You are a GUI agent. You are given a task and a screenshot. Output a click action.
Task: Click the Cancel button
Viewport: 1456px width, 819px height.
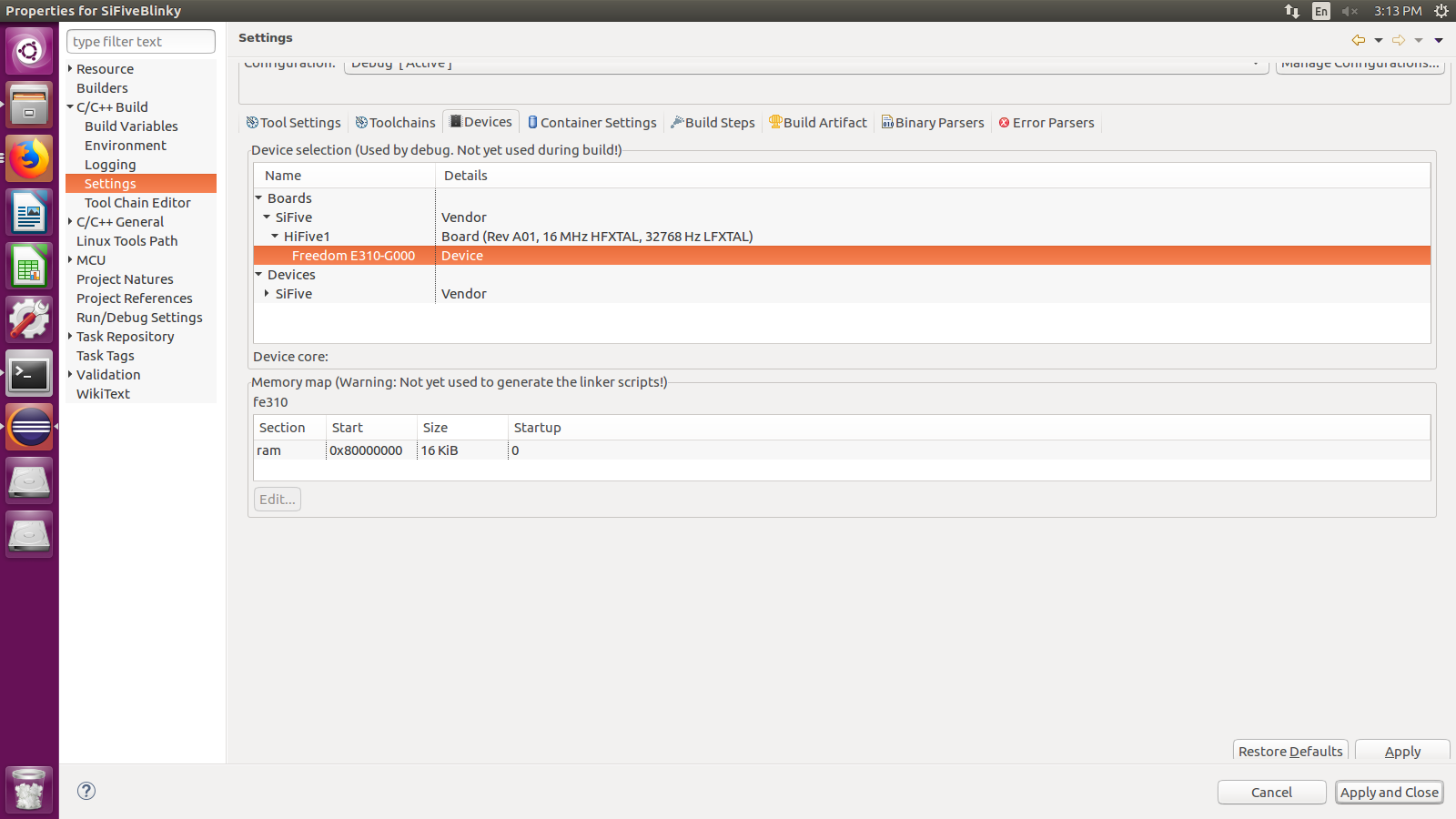1271,793
